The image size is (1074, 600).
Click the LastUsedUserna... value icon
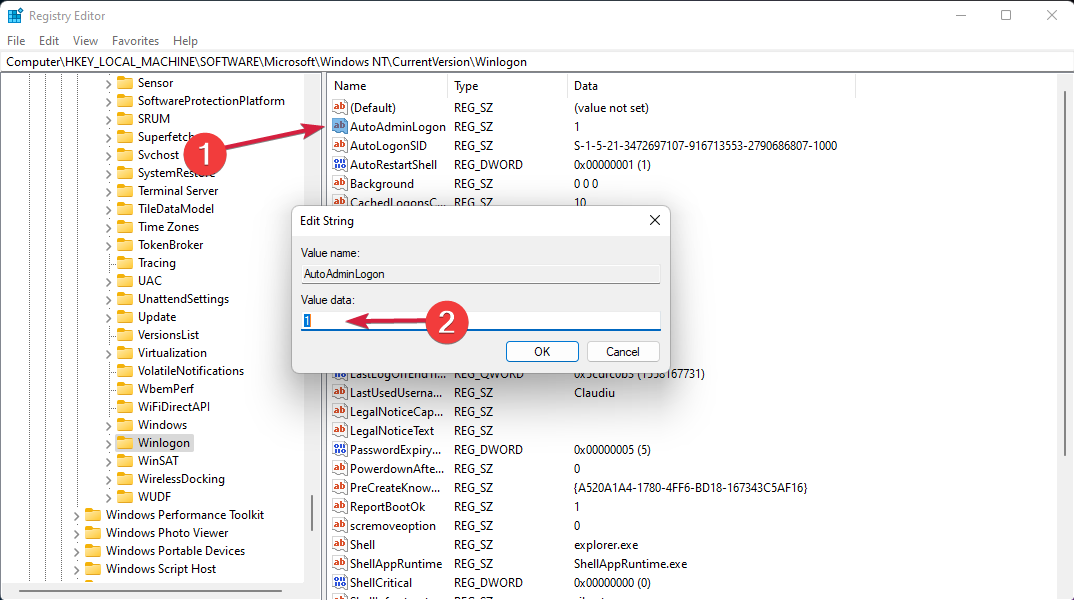click(340, 392)
